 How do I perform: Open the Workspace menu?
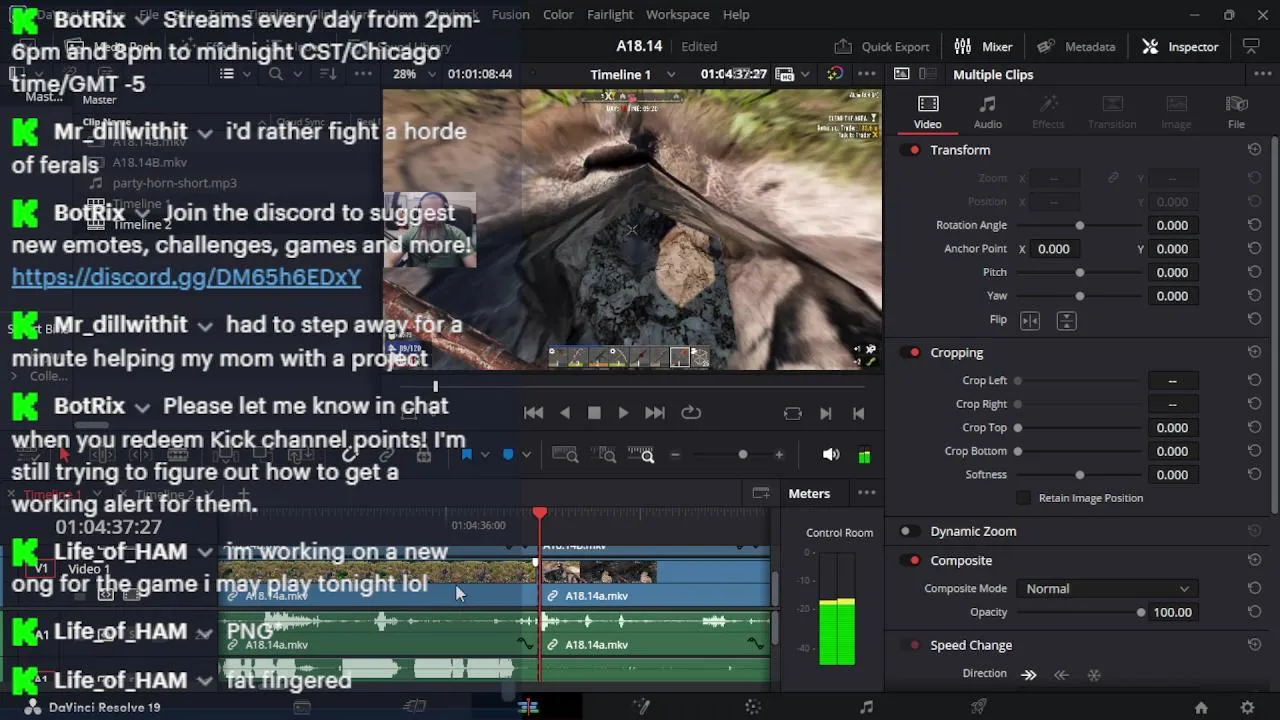(677, 14)
